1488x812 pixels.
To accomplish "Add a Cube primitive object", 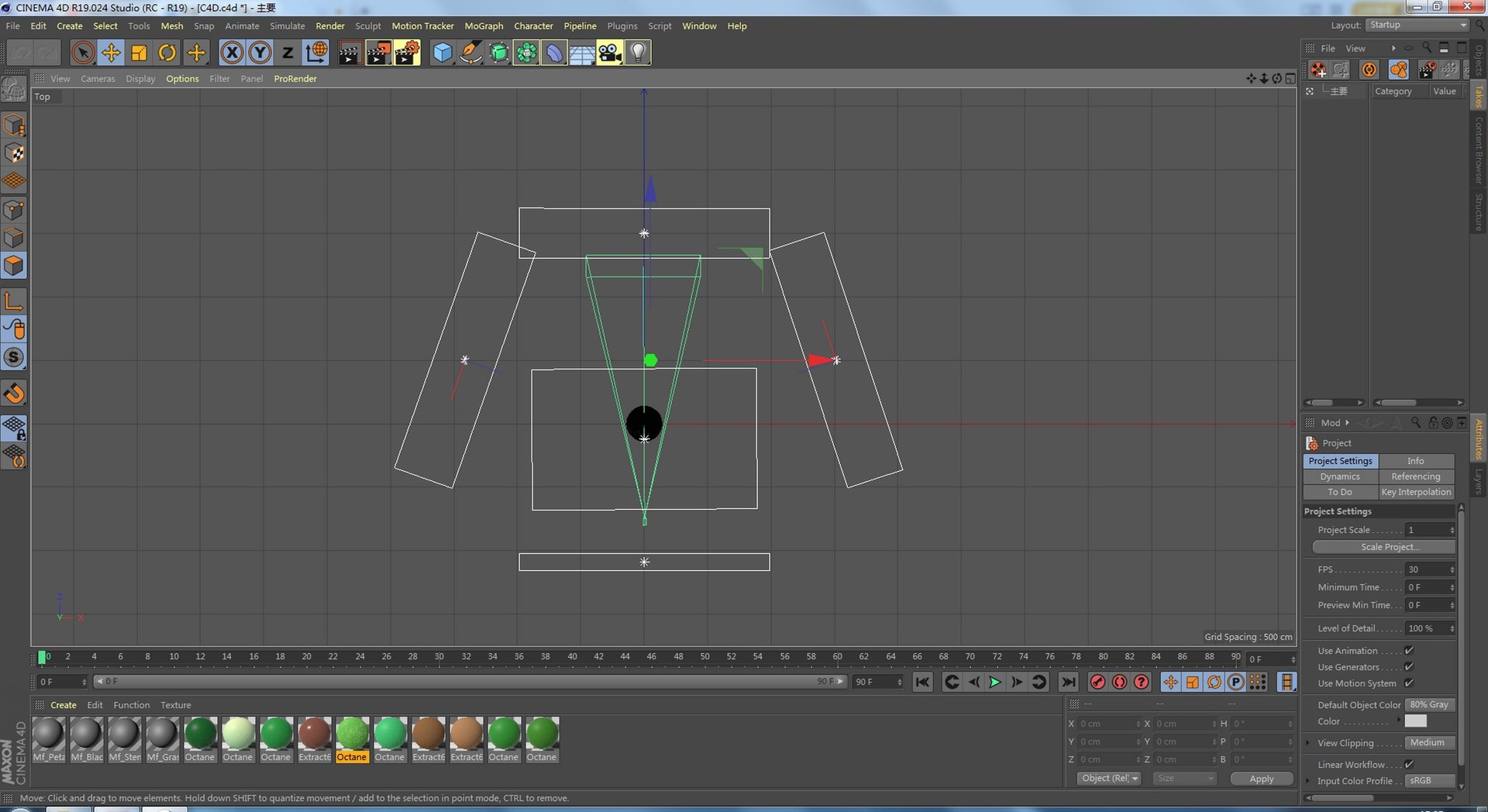I will (x=443, y=53).
